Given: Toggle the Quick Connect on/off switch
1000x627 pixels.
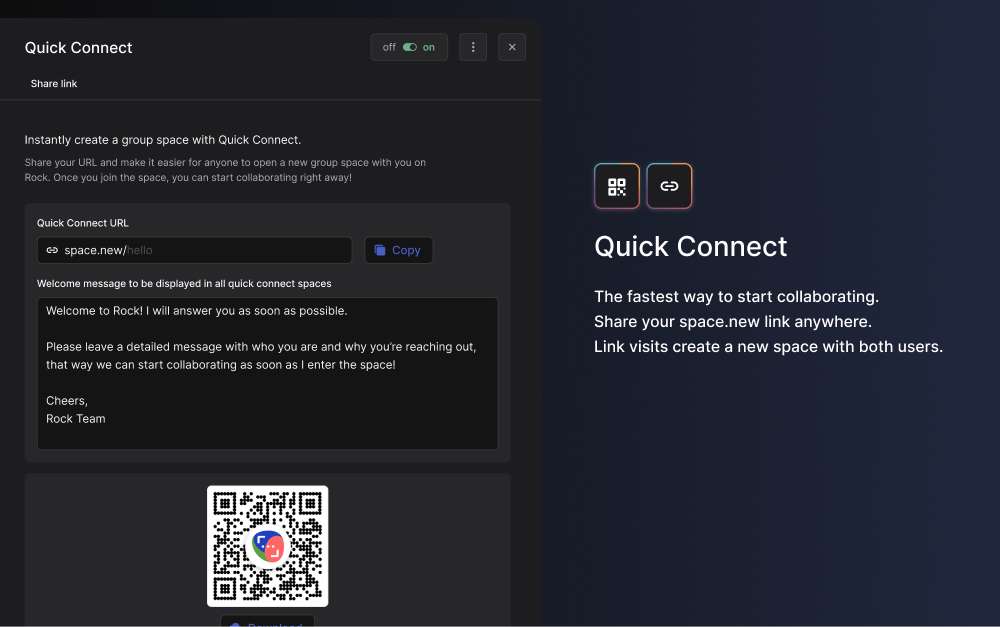Looking at the screenshot, I should coord(409,47).
